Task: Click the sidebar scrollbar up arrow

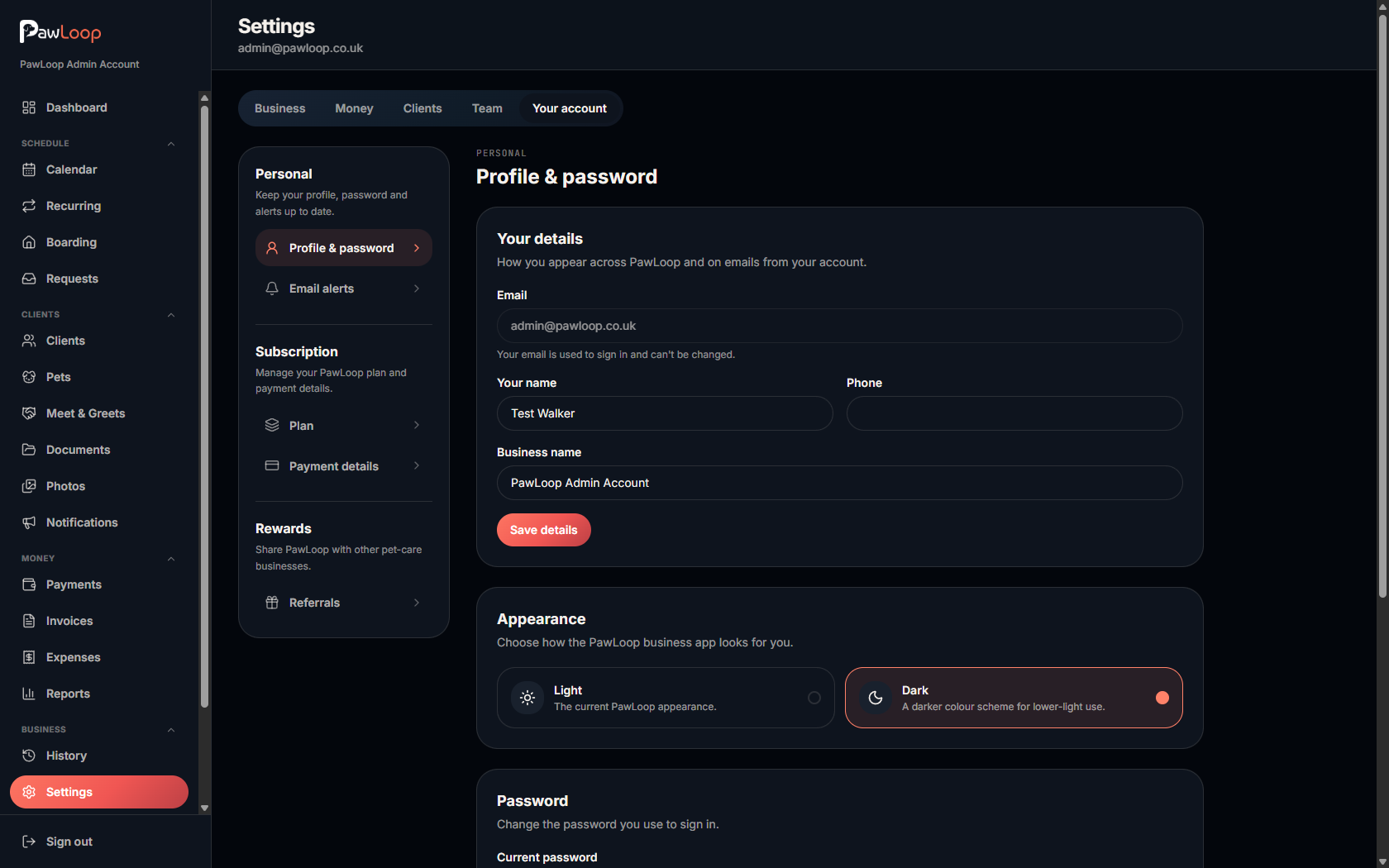Action: (x=204, y=98)
